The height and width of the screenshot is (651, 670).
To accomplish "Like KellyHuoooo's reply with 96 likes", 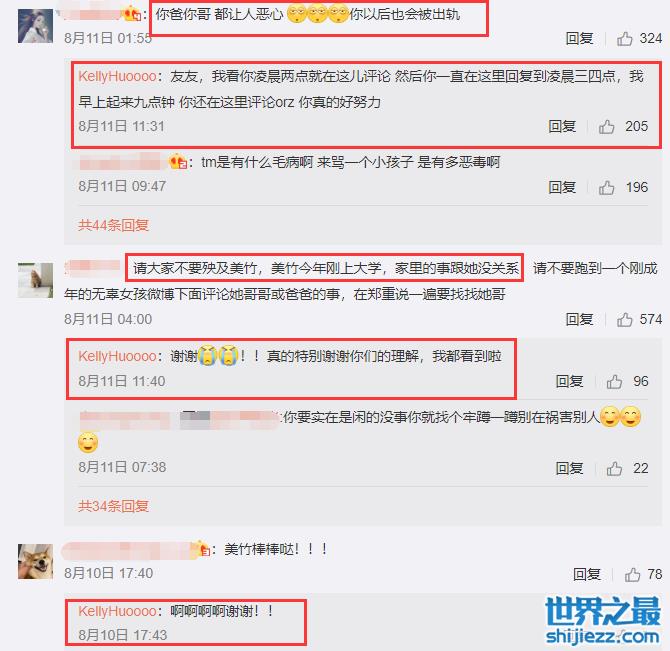I will pyautogui.click(x=614, y=381).
